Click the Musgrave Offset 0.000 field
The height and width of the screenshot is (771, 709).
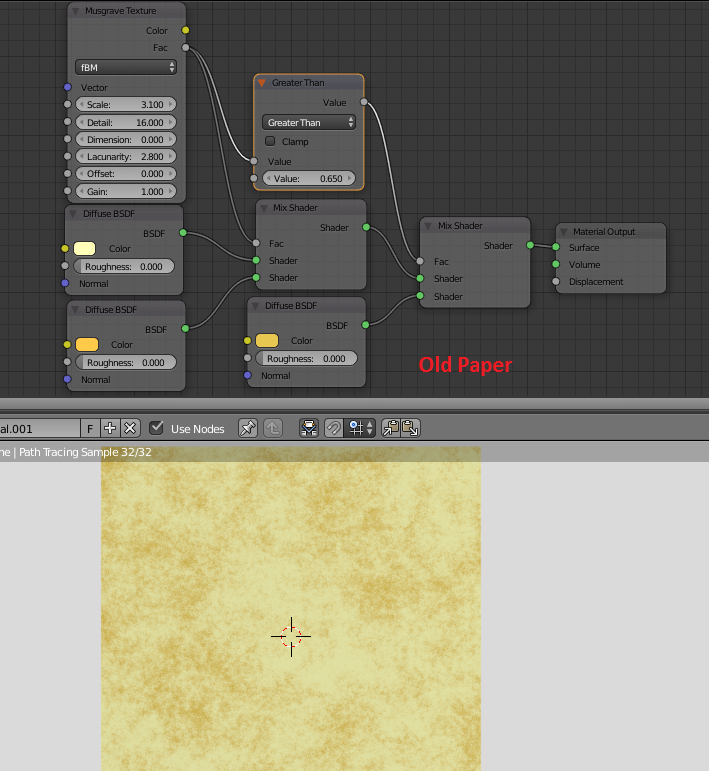coord(126,174)
